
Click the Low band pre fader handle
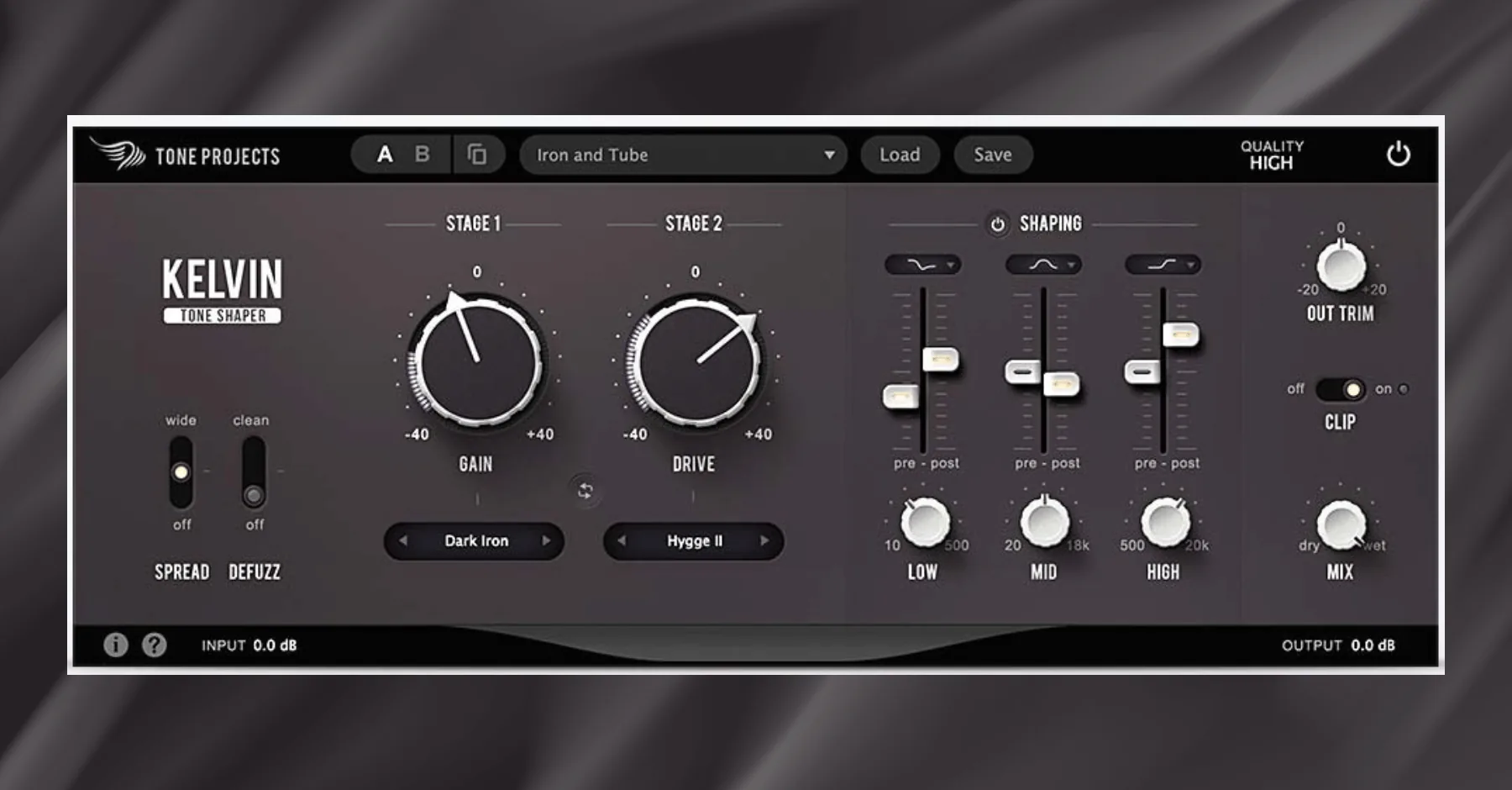(x=900, y=396)
